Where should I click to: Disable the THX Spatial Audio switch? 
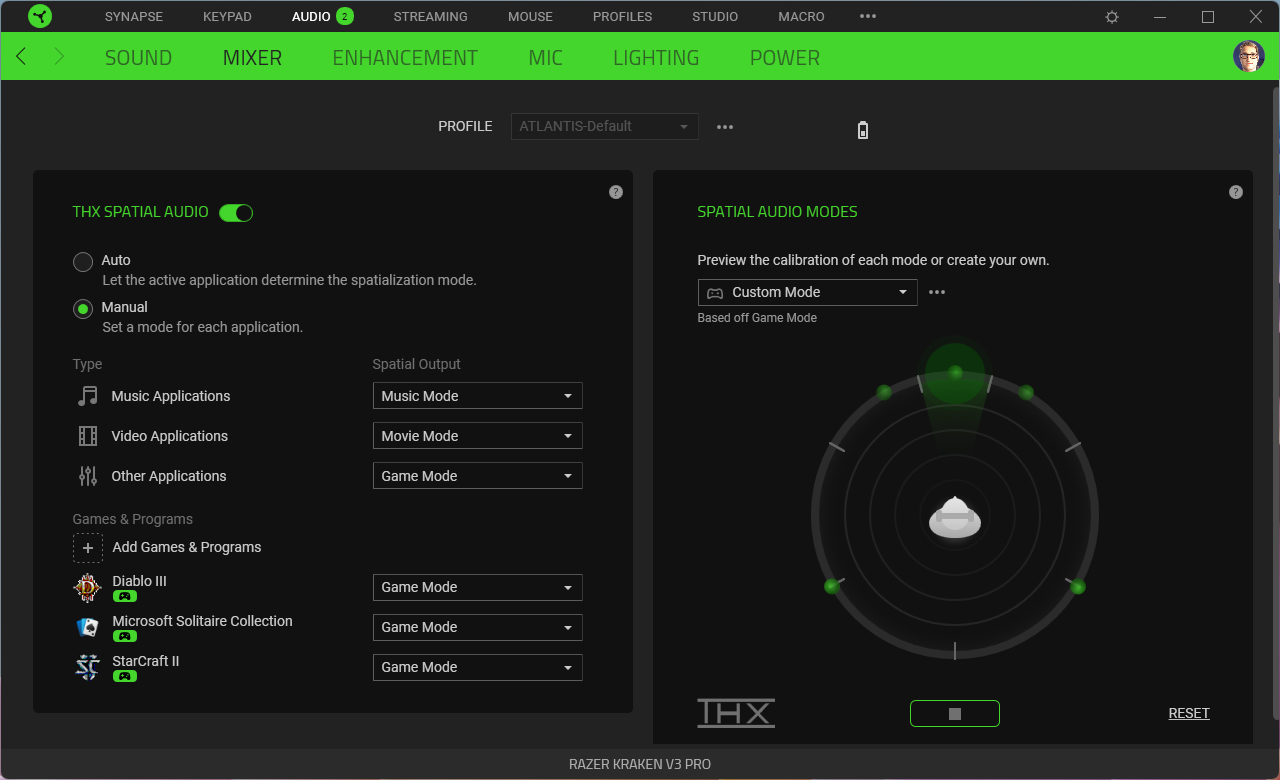click(236, 212)
